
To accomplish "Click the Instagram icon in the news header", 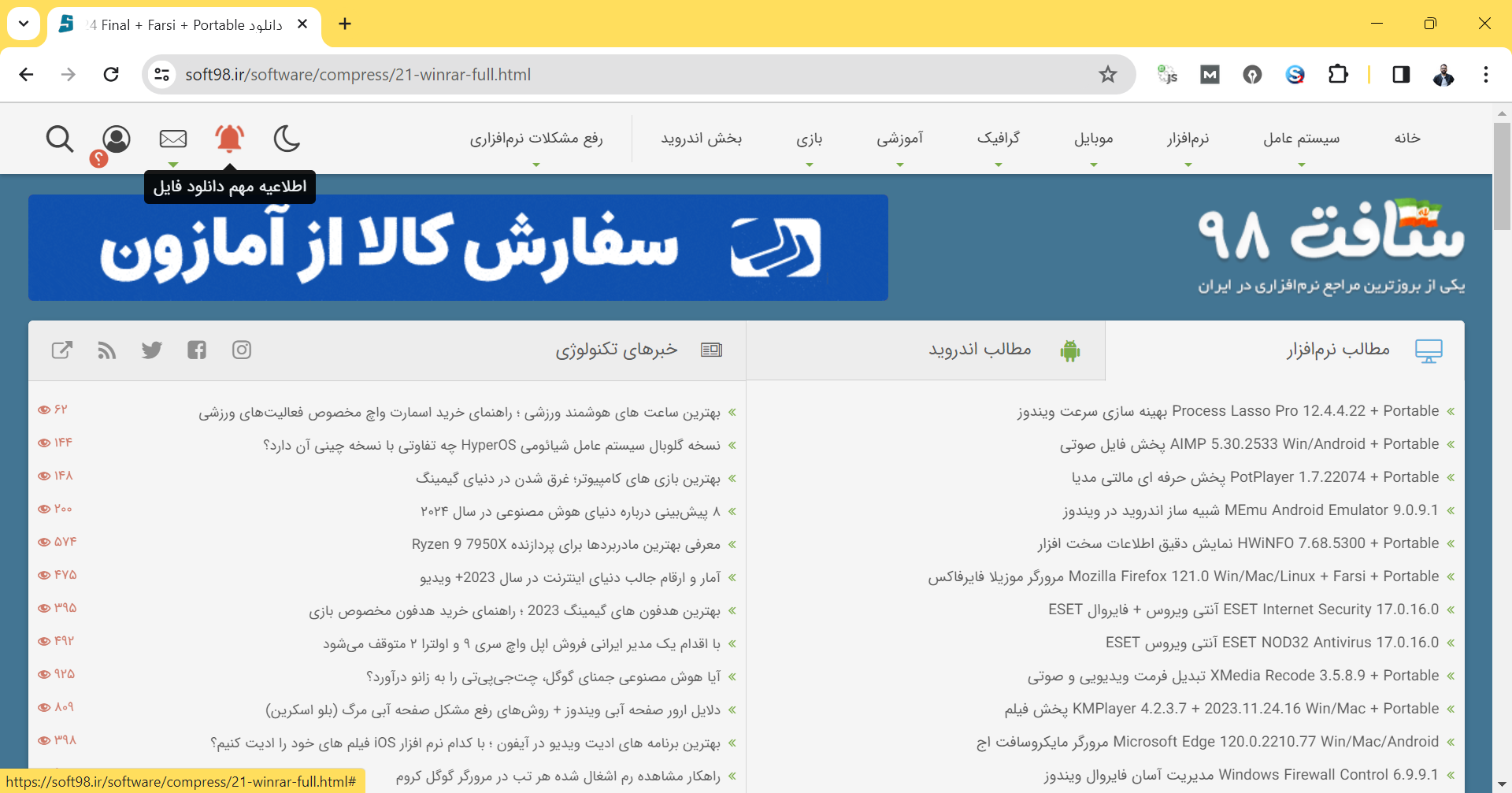I will tap(242, 350).
